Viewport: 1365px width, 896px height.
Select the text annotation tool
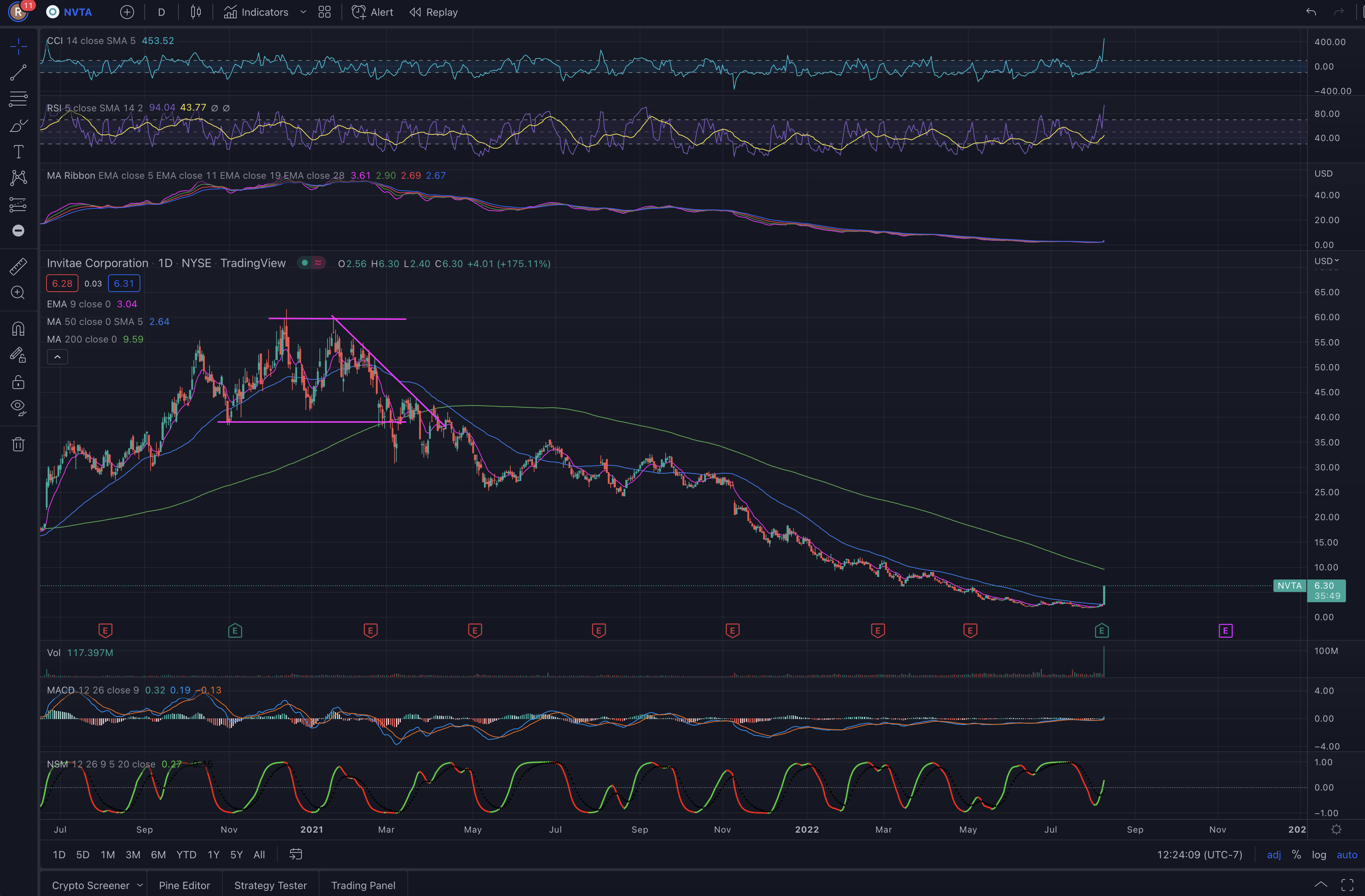(x=18, y=151)
